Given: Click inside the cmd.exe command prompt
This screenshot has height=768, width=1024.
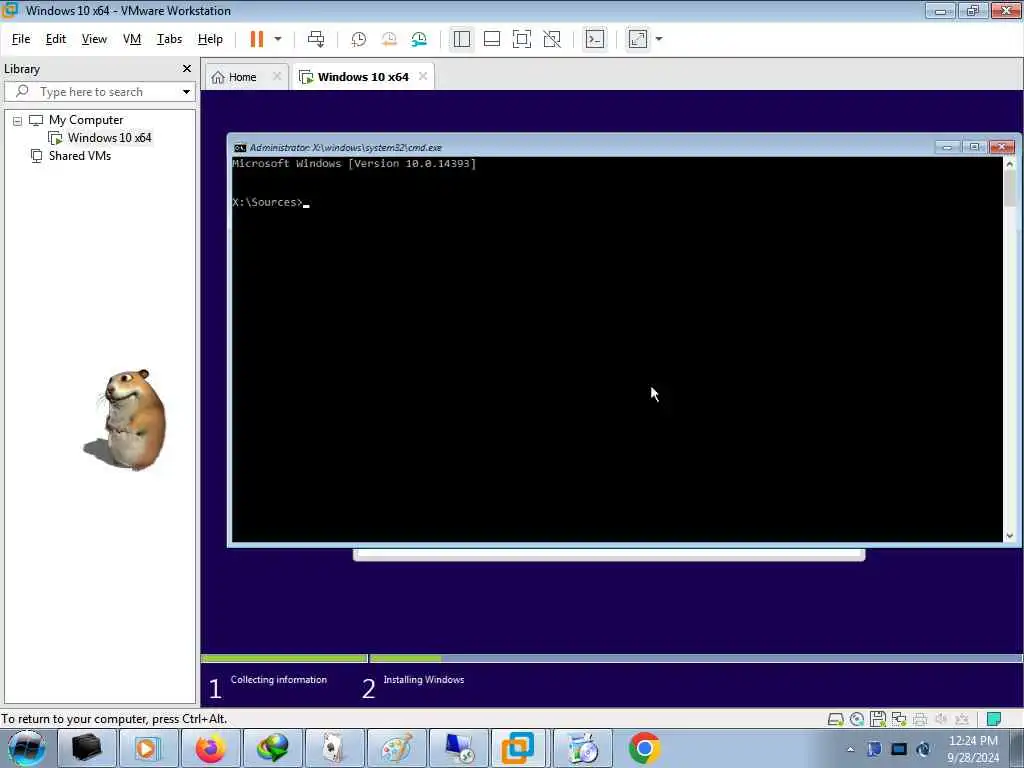Looking at the screenshot, I should click(616, 349).
